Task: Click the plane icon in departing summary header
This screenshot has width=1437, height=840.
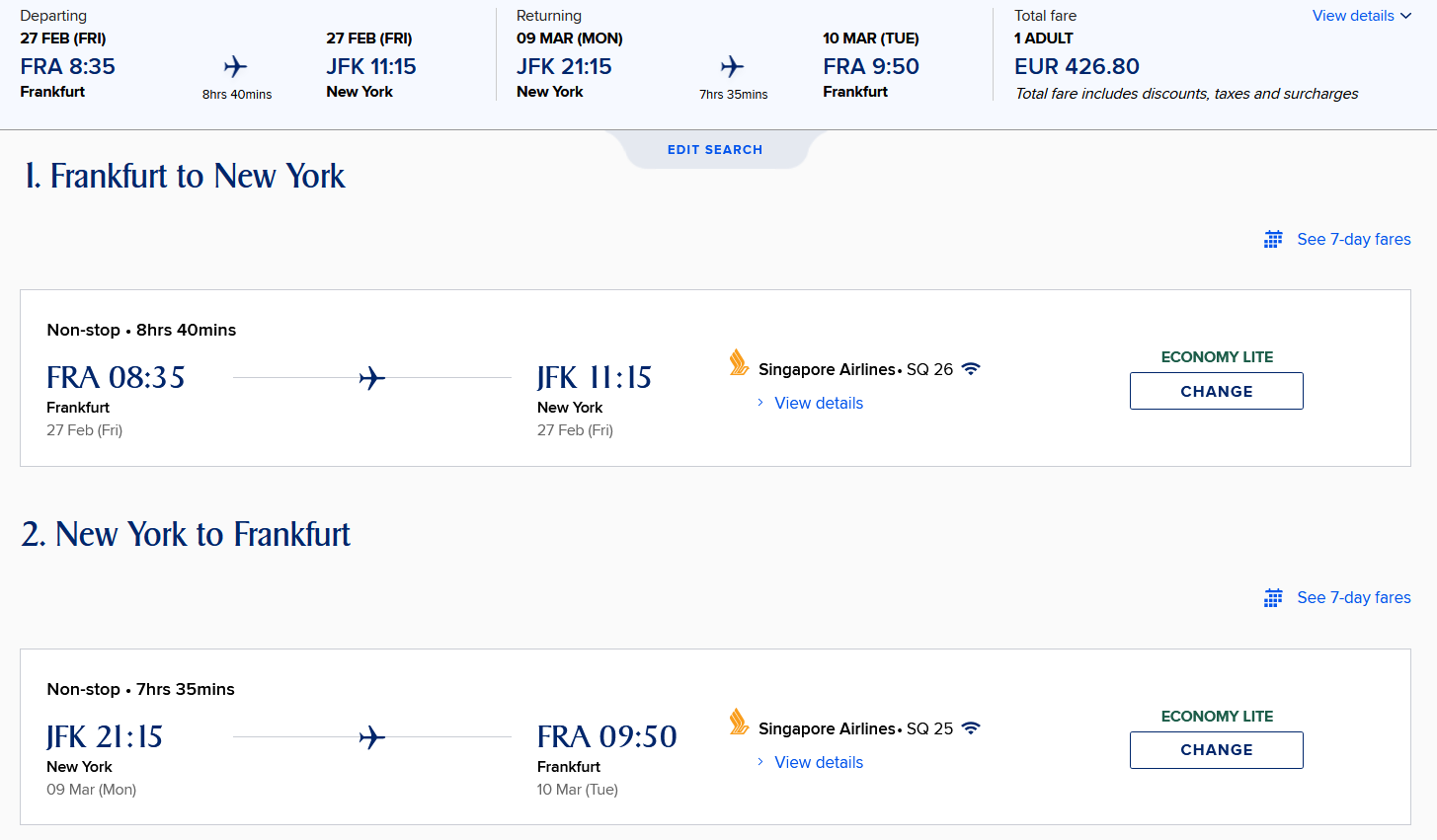Action: click(x=235, y=66)
